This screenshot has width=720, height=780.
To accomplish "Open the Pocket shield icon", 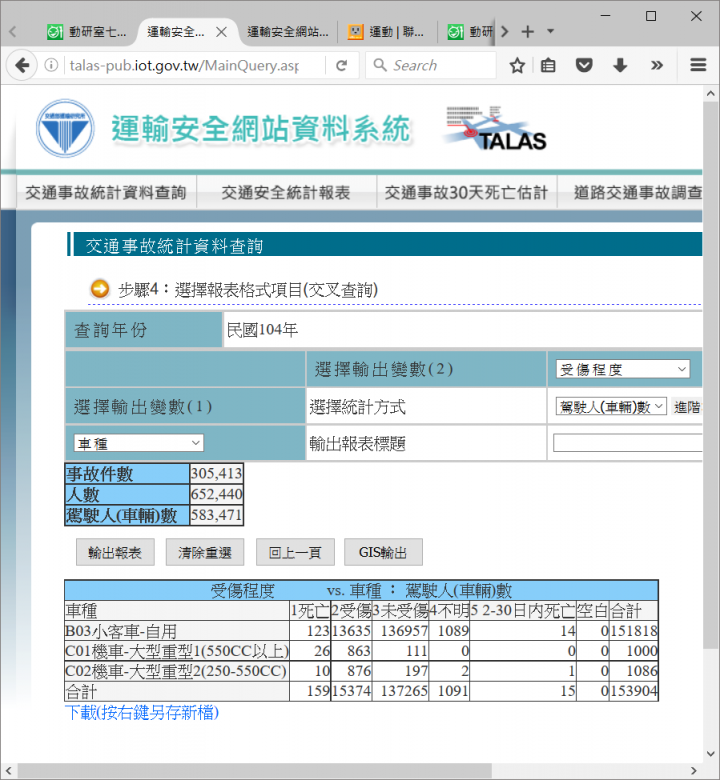I will (584, 65).
